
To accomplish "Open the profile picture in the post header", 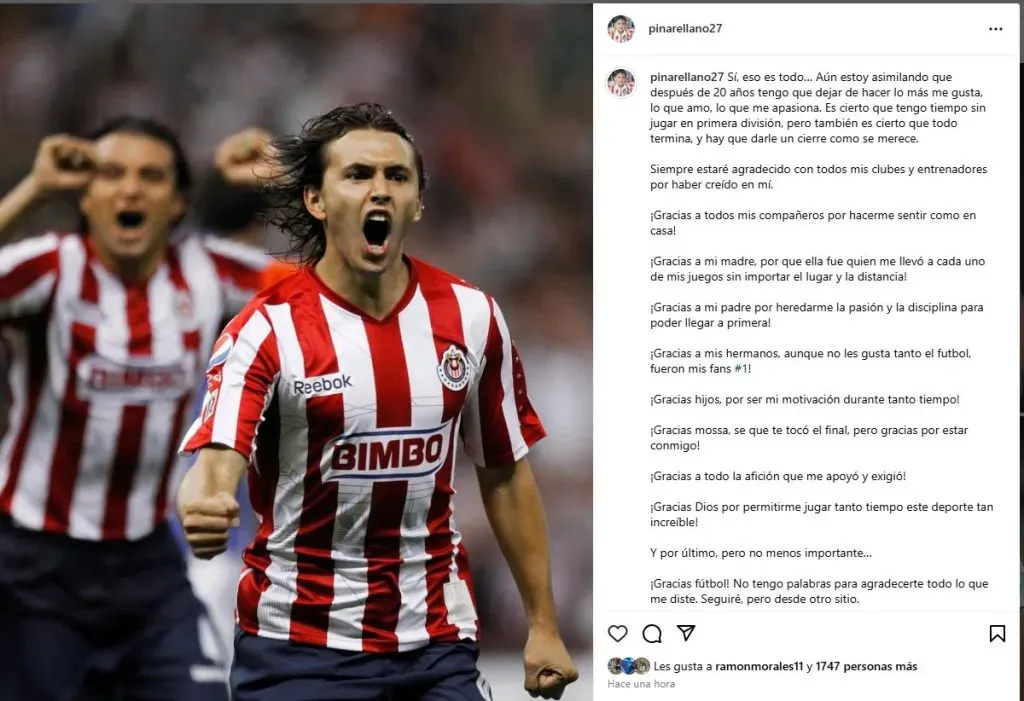I will click(621, 29).
